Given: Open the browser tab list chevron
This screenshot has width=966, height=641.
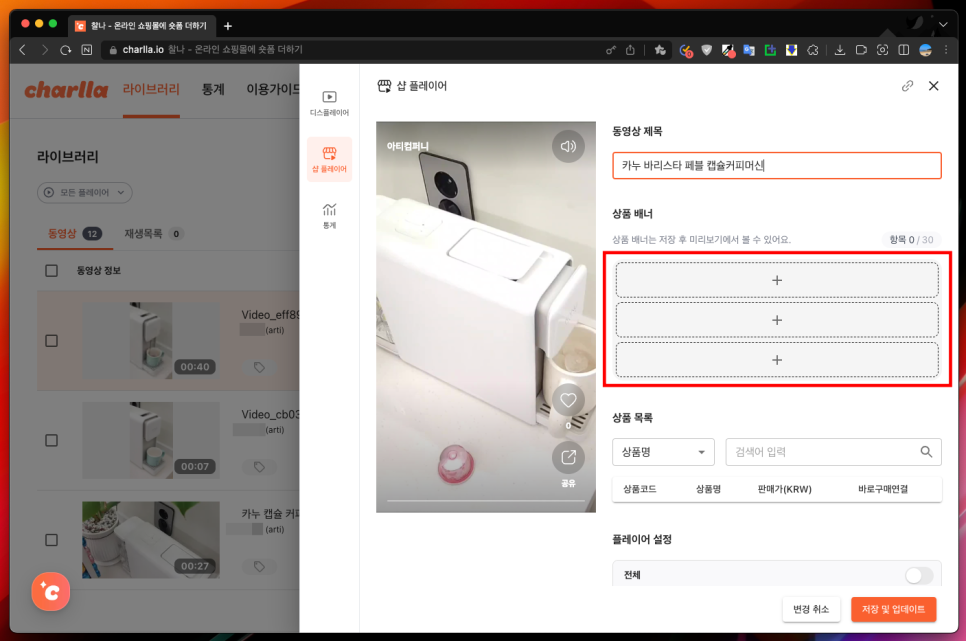Looking at the screenshot, I should 943,25.
